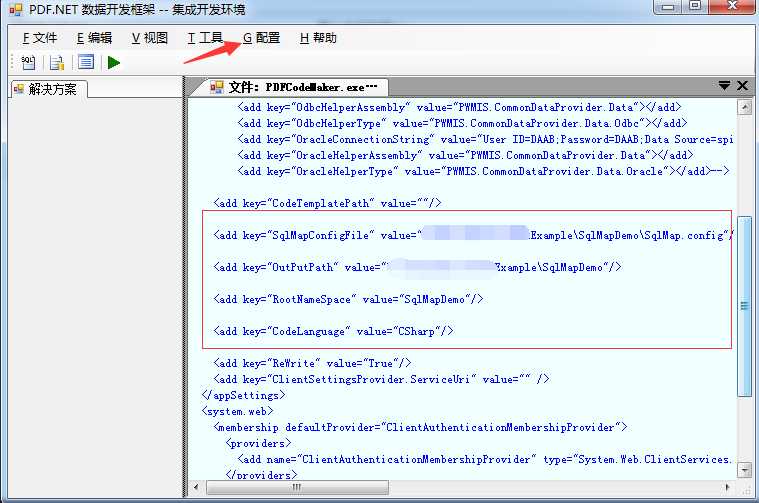This screenshot has width=759, height=503.
Task: Click the ClientSettingsProvider.ServiceUri line
Action: click(x=381, y=379)
